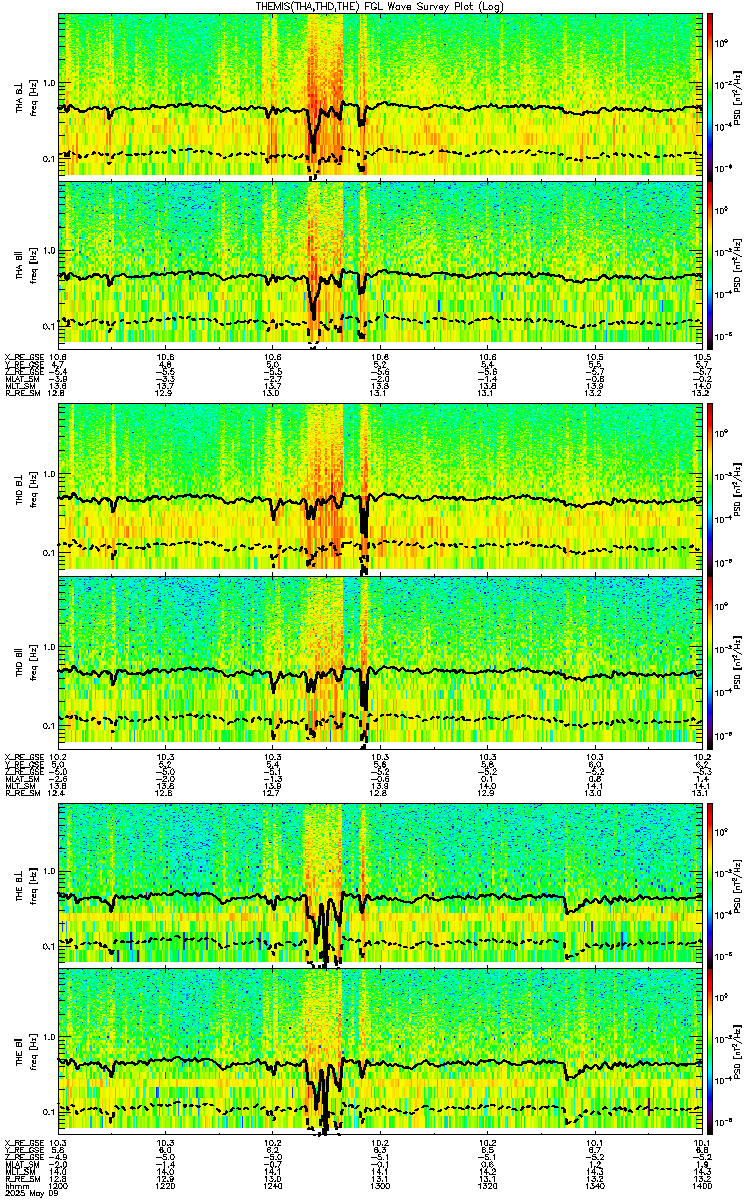Click the plot title THEMIS FGL Wave Survey Plot
This screenshot has width=750, height=1200.
pos(379,6)
